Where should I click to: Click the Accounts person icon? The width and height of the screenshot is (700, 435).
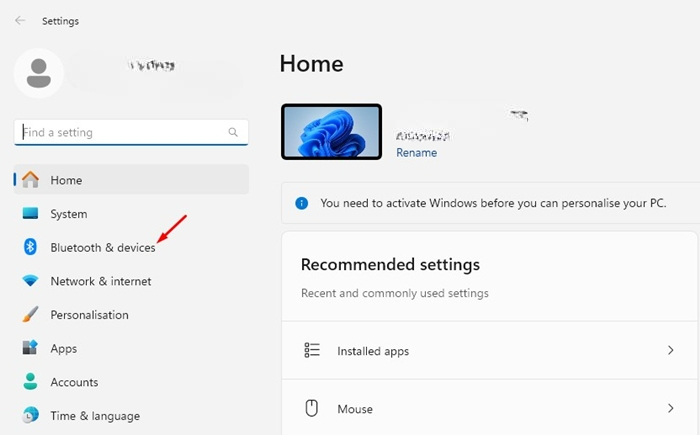click(30, 381)
